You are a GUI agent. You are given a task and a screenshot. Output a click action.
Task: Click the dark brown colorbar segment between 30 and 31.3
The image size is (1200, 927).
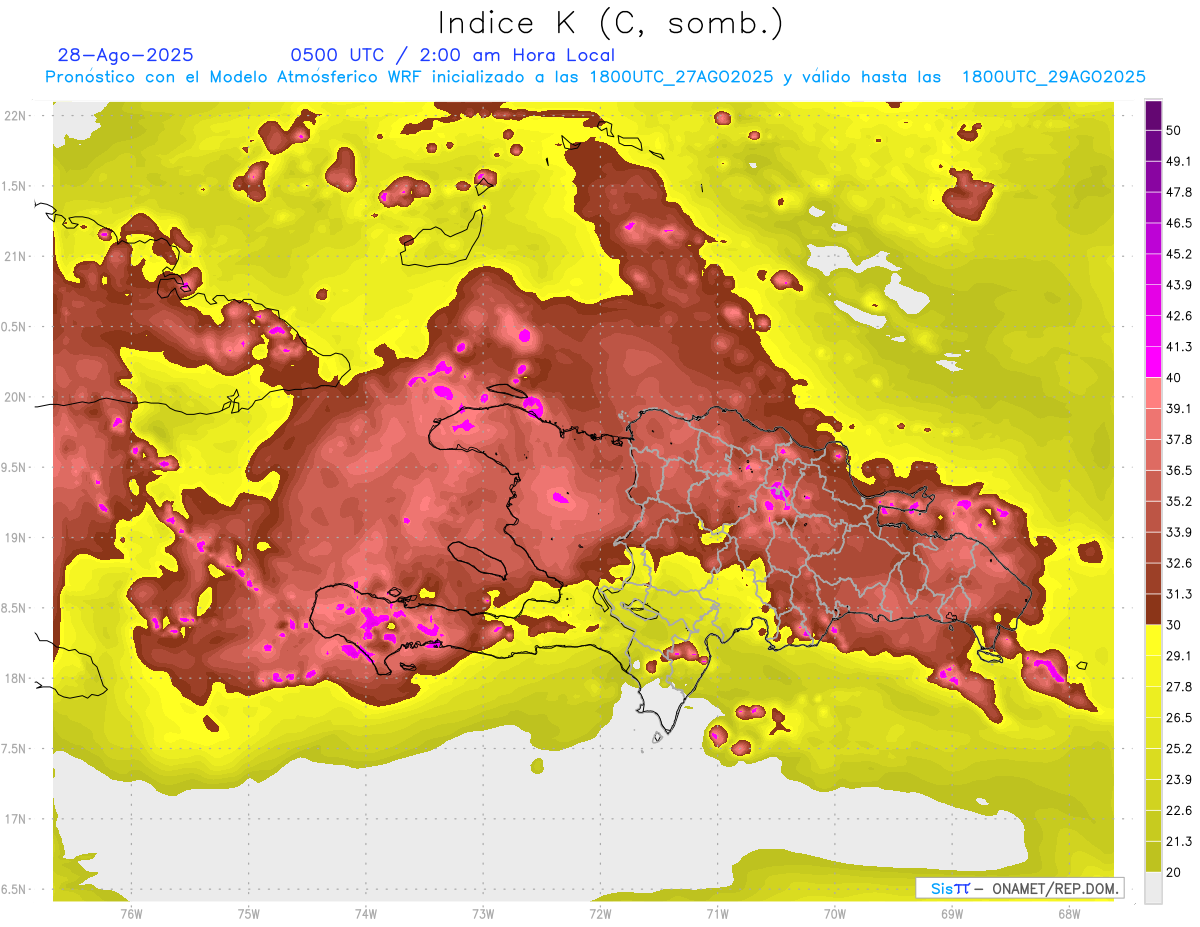point(1153,609)
